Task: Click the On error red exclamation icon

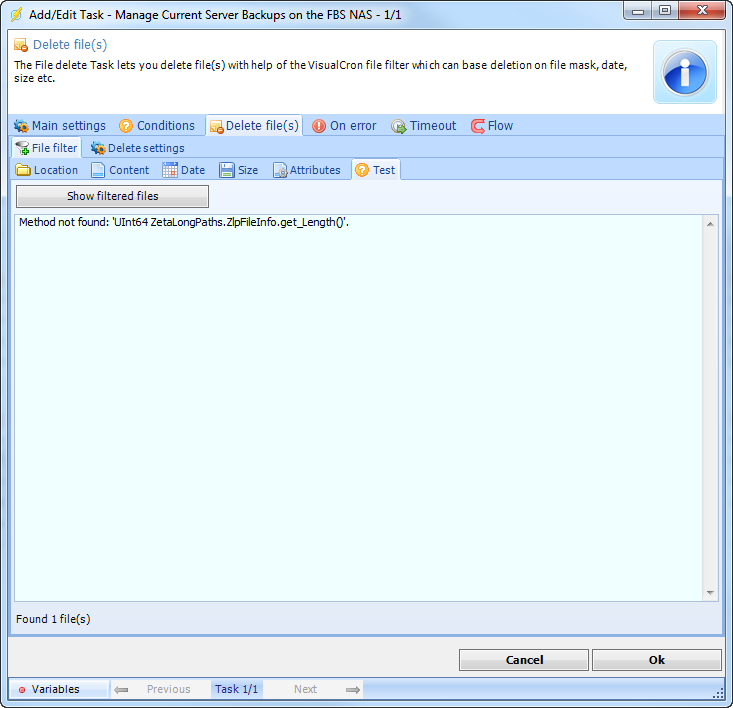Action: (x=319, y=126)
